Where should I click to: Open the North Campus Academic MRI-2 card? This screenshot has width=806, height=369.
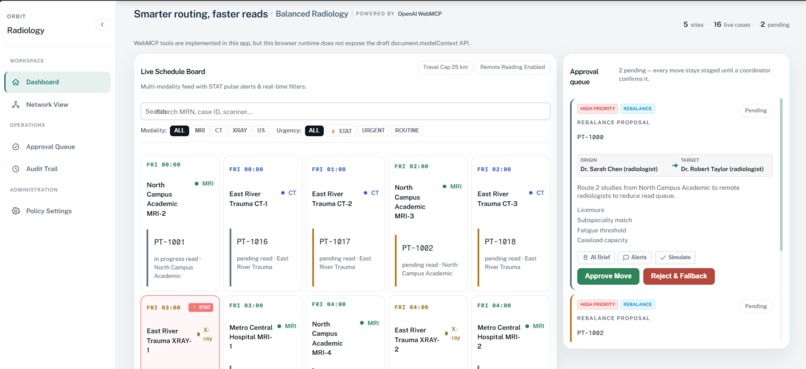[180, 224]
